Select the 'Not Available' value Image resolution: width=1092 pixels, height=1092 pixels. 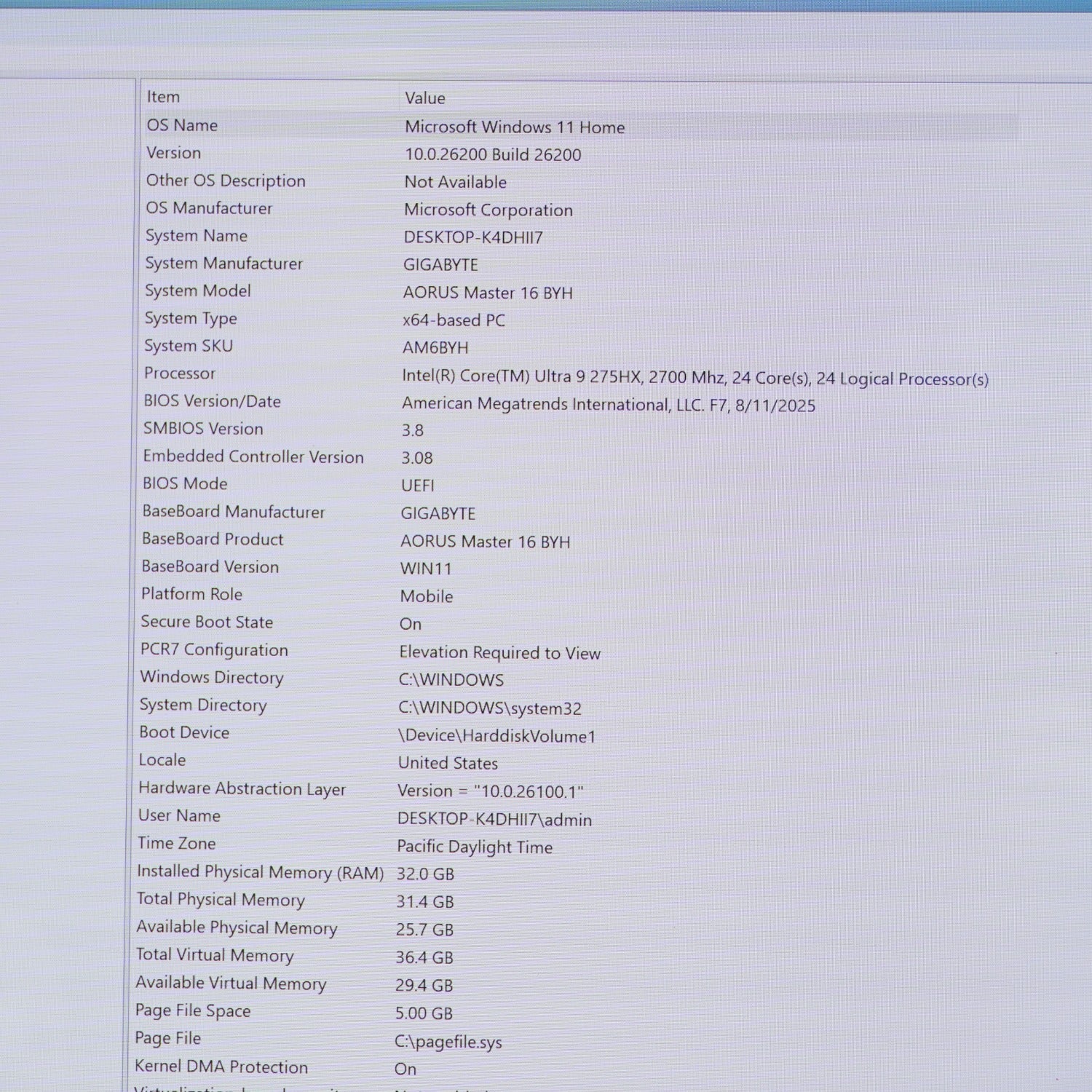point(456,182)
